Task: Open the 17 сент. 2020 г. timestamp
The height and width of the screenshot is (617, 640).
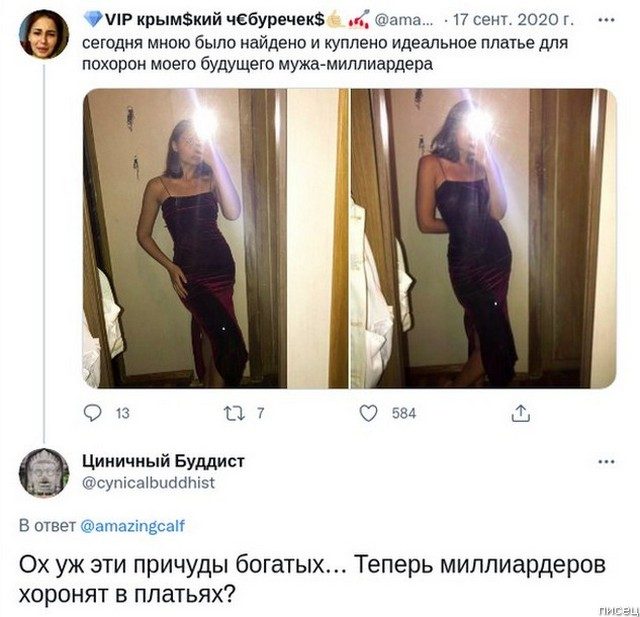Action: [513, 19]
